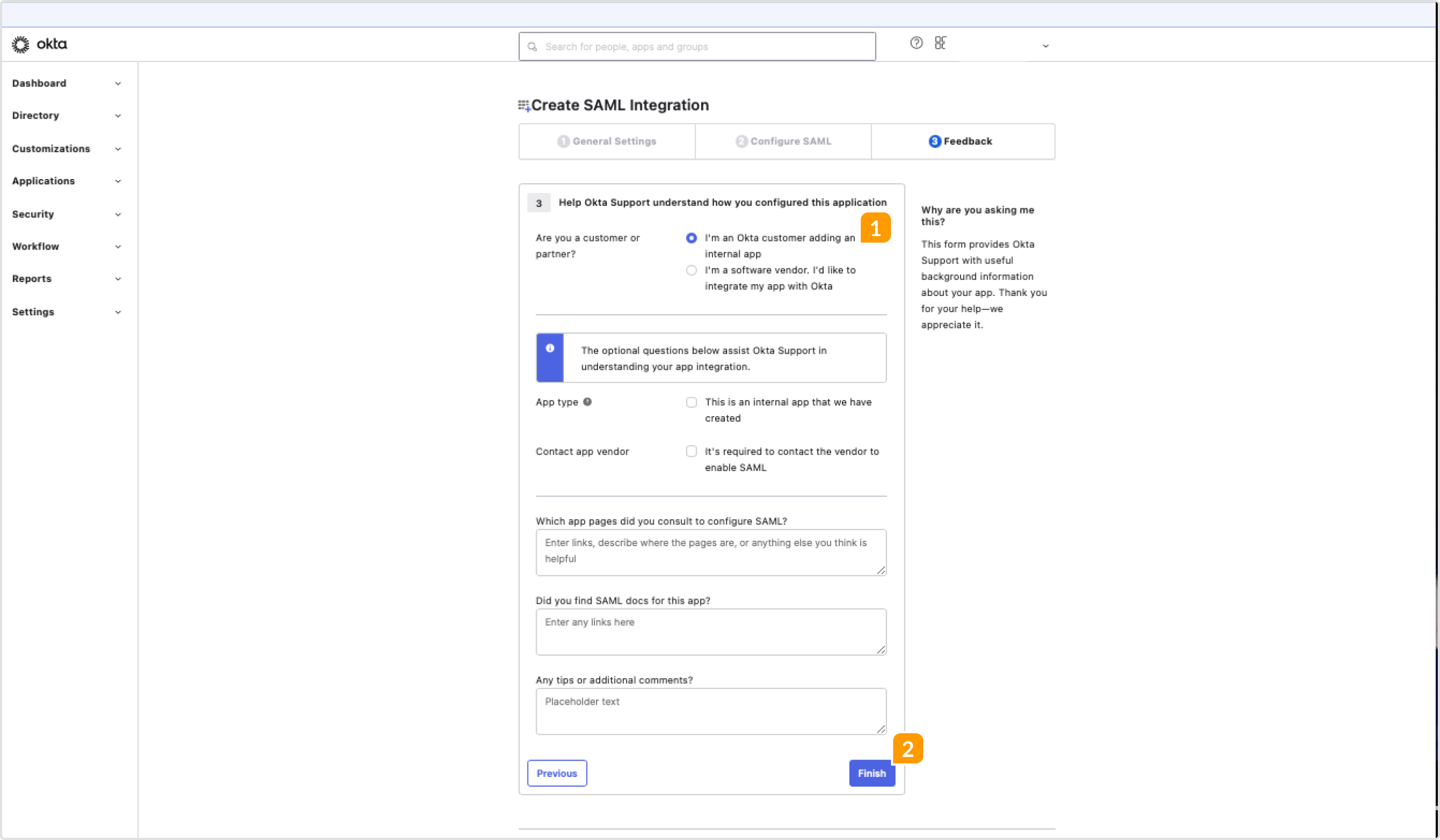Open the account dropdown in top bar

coord(1045,45)
